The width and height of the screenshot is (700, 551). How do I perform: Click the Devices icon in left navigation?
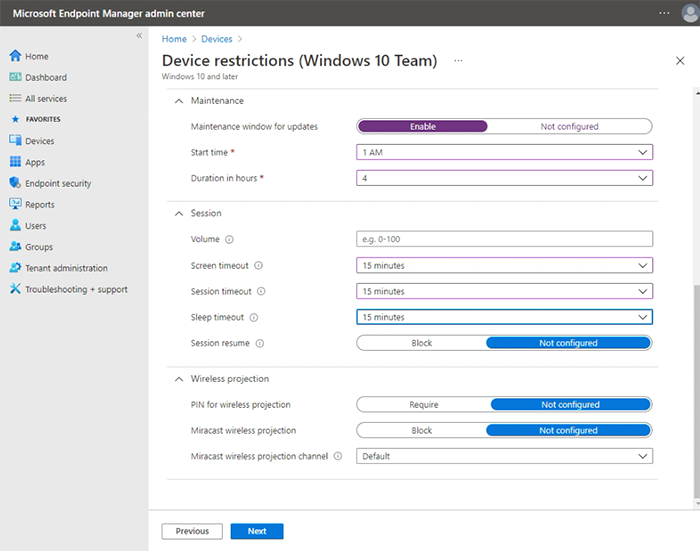pos(15,141)
